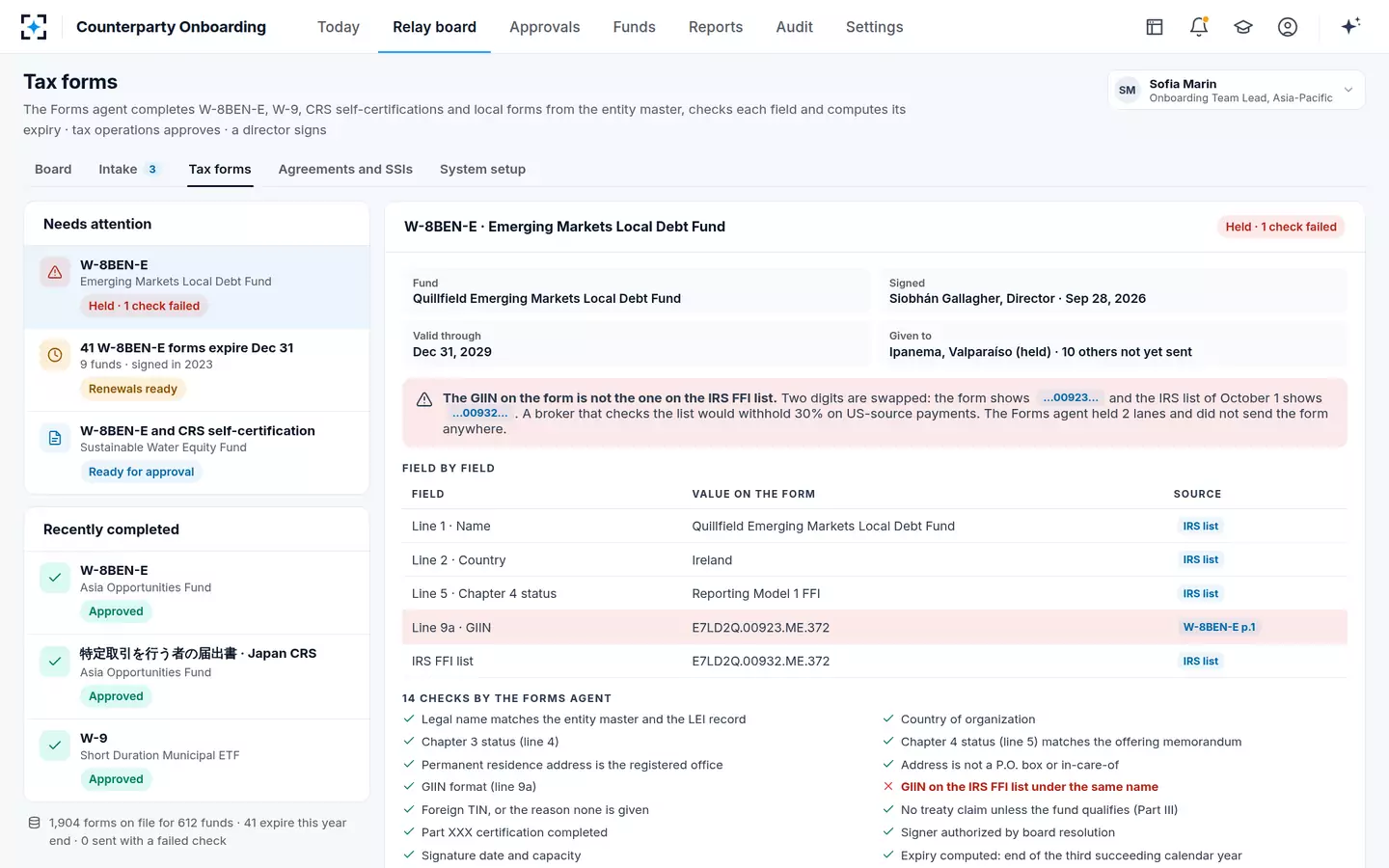This screenshot has width=1389, height=868.
Task: Open the Approvals menu
Action: (x=545, y=27)
